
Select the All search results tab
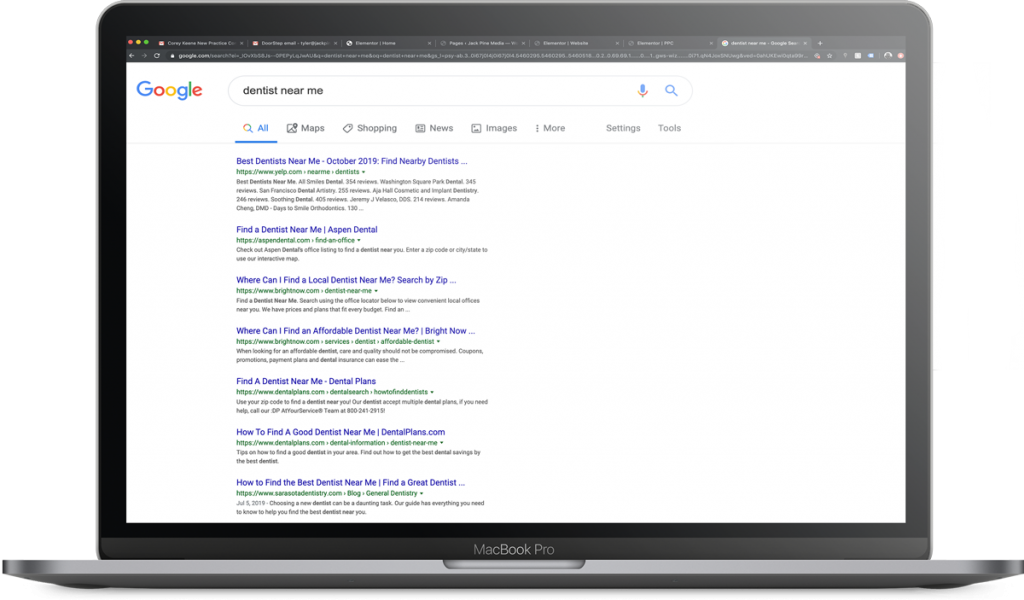click(x=256, y=128)
